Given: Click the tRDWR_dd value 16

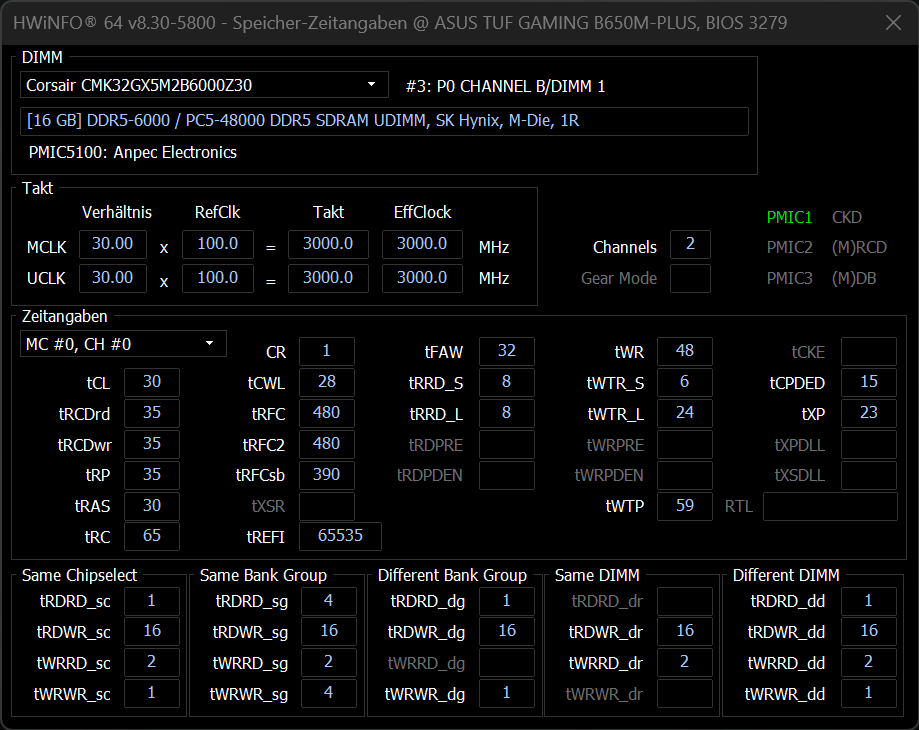Looking at the screenshot, I should click(x=869, y=632).
